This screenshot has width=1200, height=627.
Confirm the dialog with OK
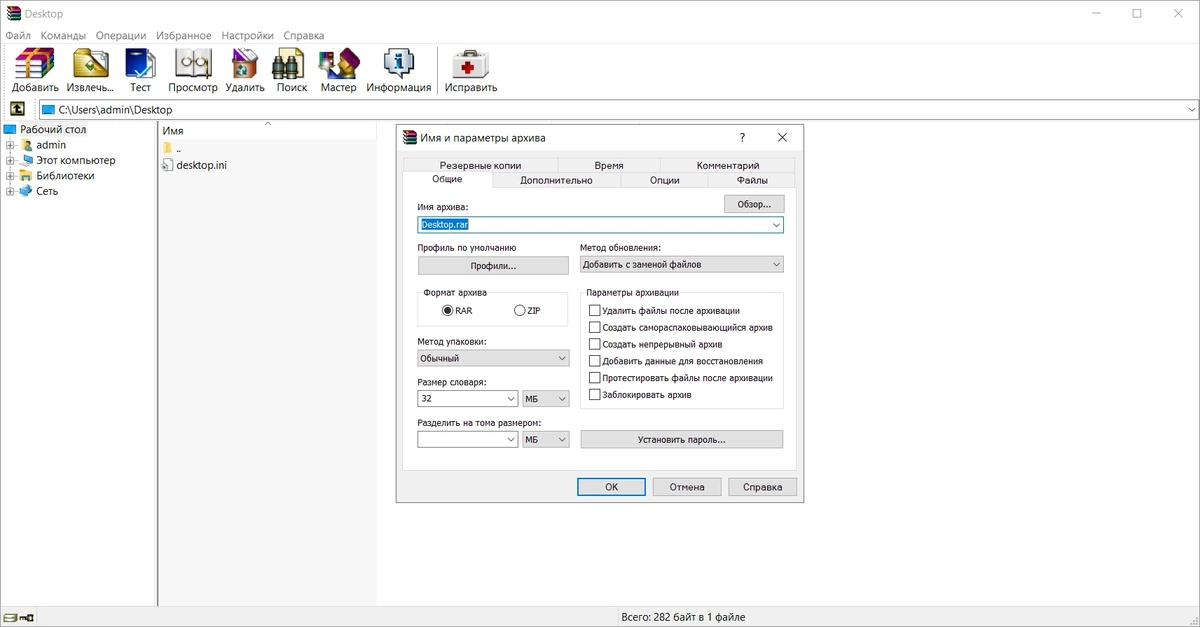[x=611, y=487]
